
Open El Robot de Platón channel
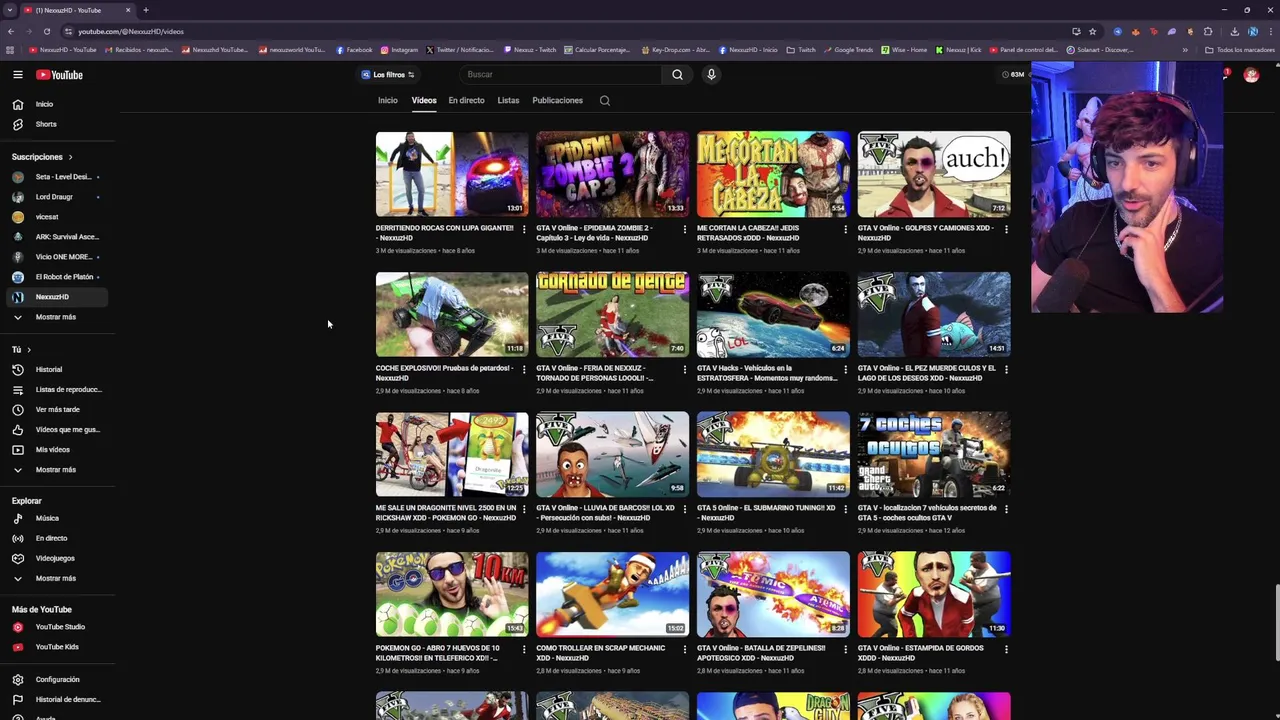58,277
